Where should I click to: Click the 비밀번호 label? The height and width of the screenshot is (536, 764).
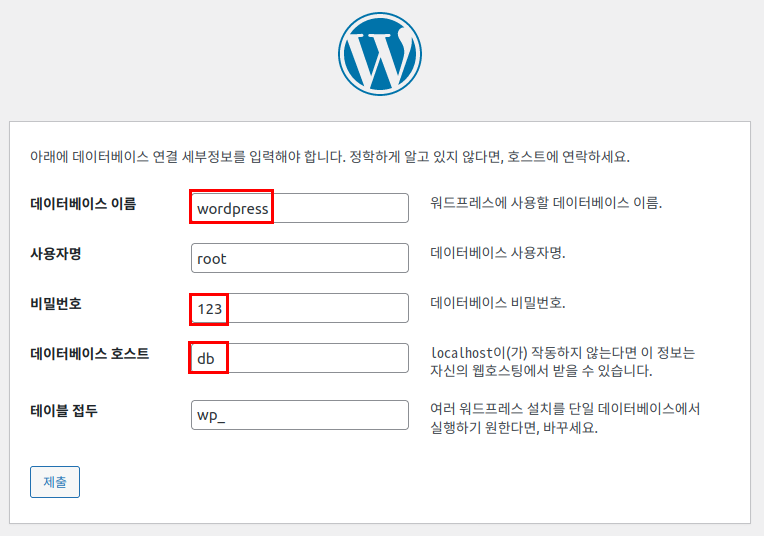pyautogui.click(x=56, y=304)
